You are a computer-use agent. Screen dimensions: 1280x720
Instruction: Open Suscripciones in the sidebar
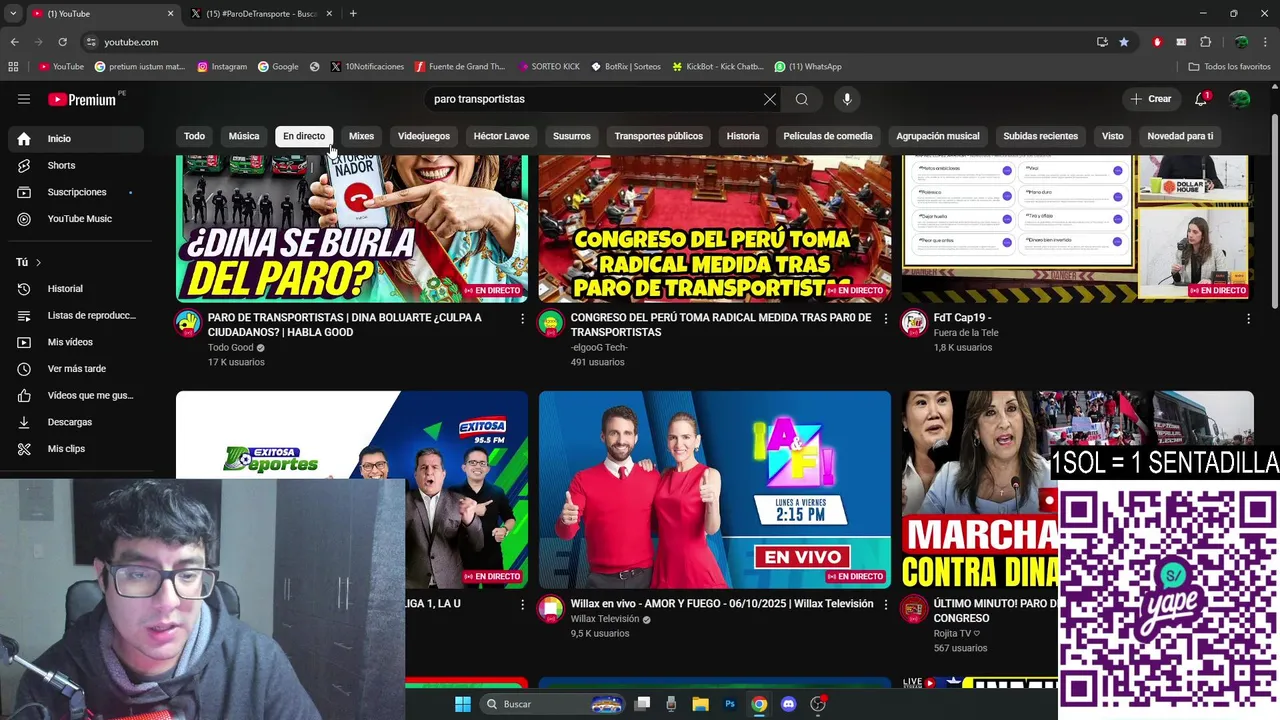(76, 192)
